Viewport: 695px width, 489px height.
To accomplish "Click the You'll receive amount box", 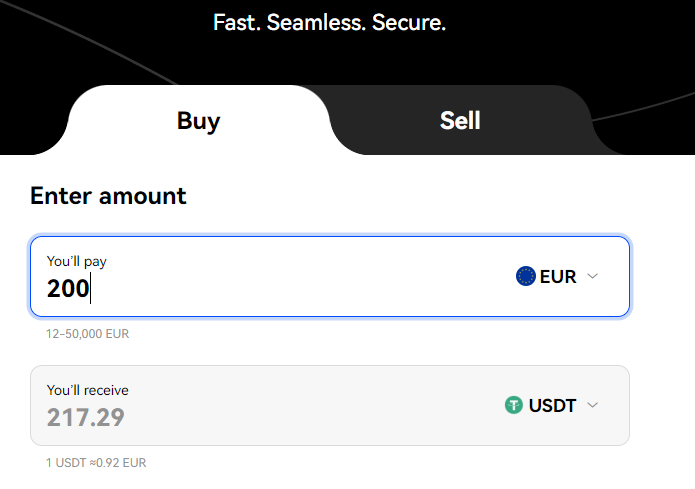I will (x=330, y=406).
